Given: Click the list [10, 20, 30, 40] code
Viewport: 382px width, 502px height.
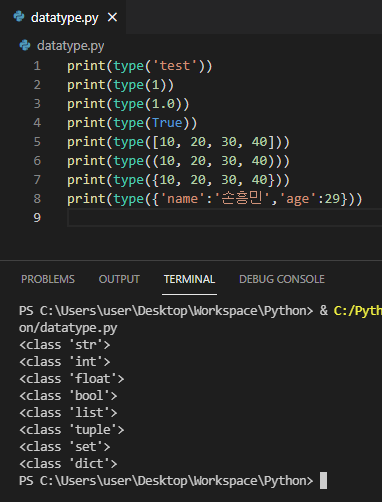Looking at the screenshot, I should [x=213, y=142].
